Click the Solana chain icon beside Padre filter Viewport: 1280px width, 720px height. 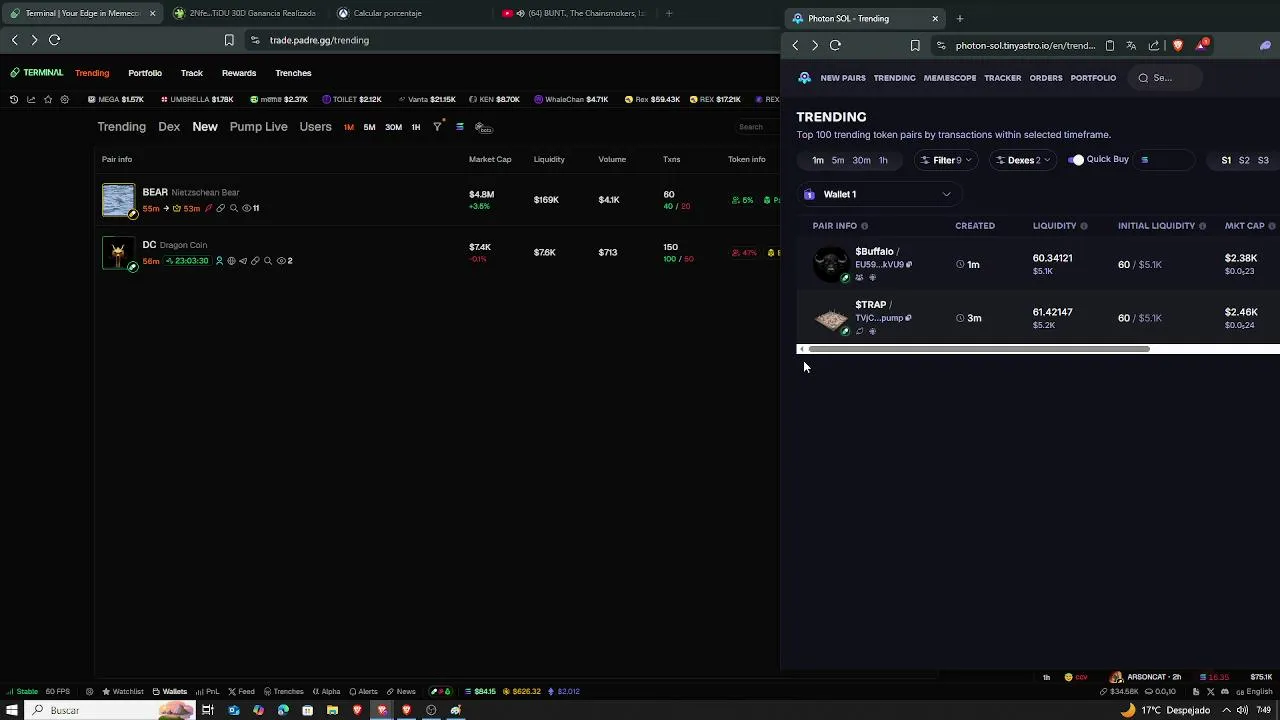[460, 127]
